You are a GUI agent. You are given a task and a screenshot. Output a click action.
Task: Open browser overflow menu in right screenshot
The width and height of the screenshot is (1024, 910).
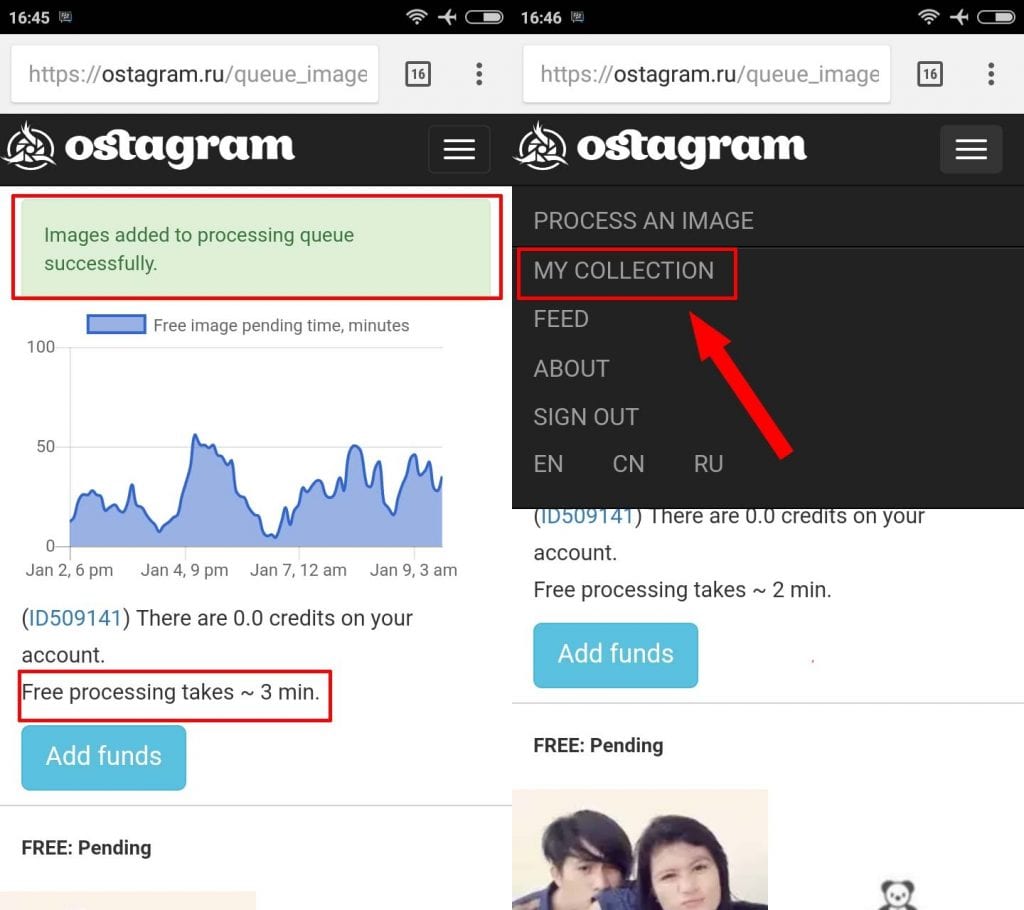click(x=991, y=74)
